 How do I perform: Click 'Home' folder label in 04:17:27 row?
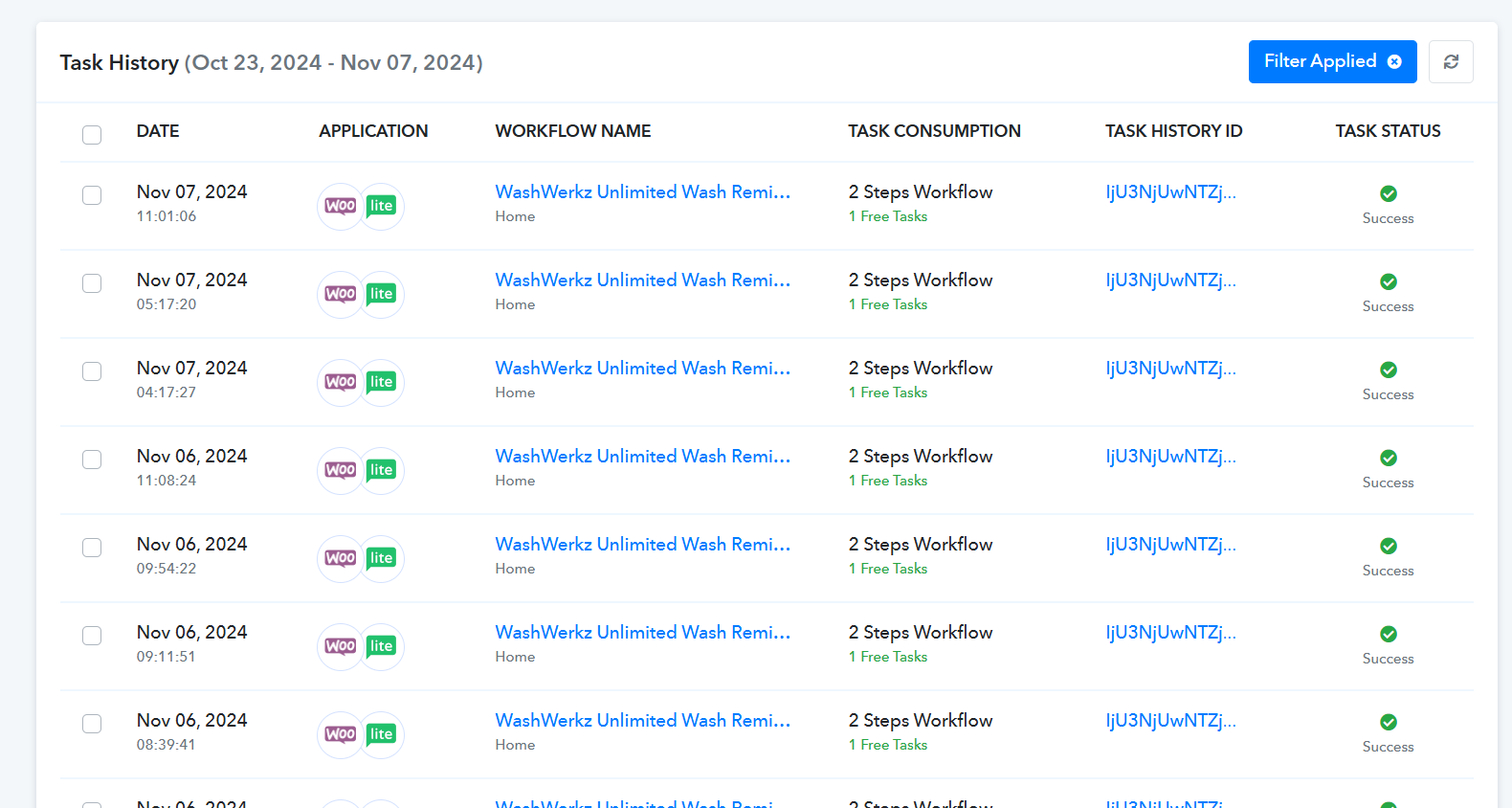point(515,393)
